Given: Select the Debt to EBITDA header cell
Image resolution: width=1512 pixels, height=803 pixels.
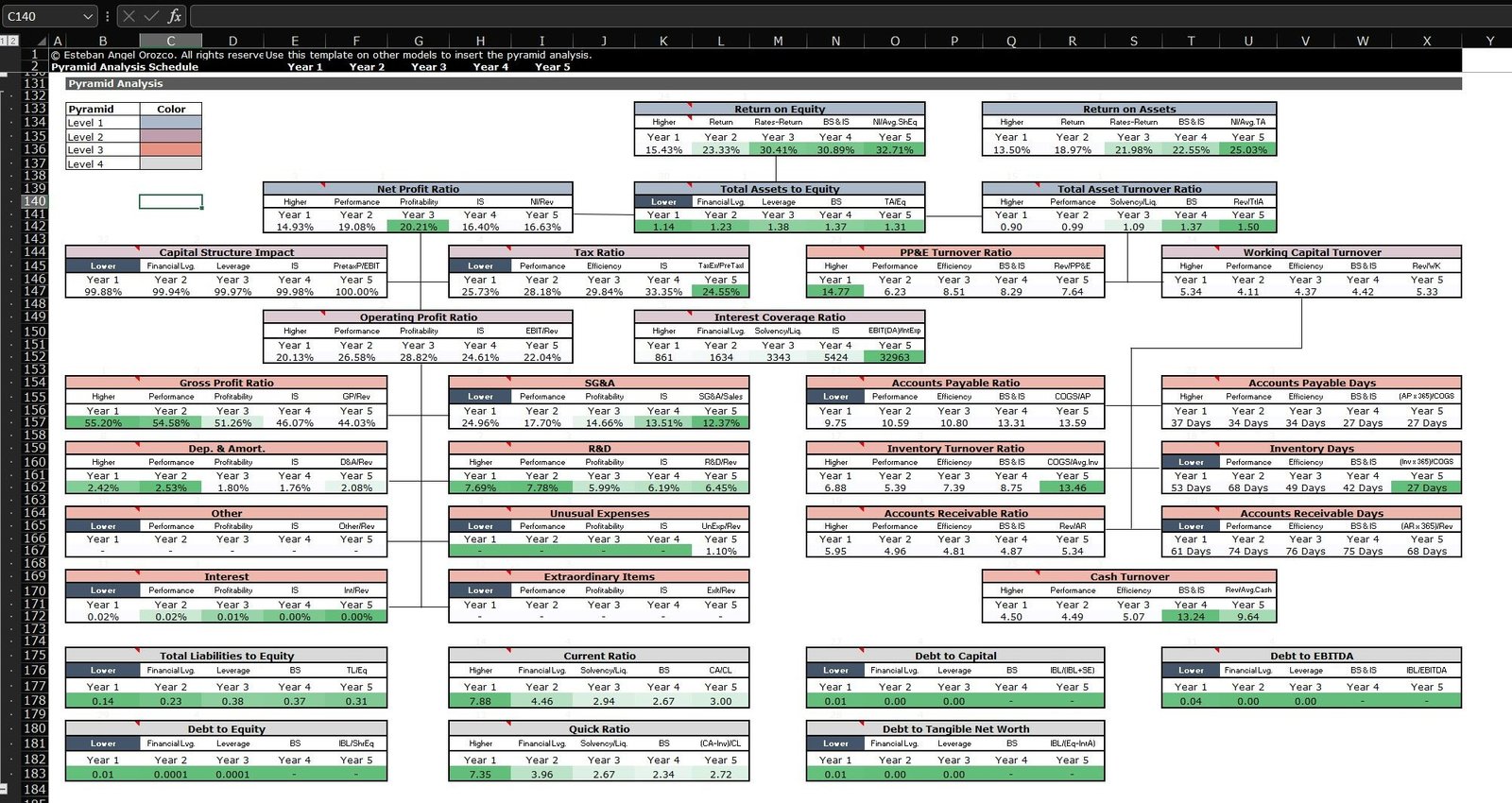Looking at the screenshot, I should pos(1311,656).
